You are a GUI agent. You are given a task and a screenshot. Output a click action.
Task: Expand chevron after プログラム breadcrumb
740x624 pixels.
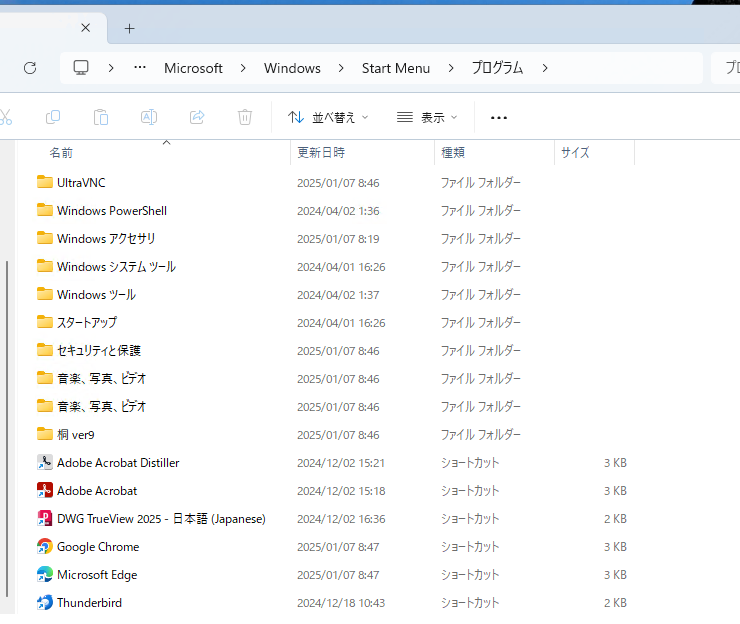click(x=545, y=68)
